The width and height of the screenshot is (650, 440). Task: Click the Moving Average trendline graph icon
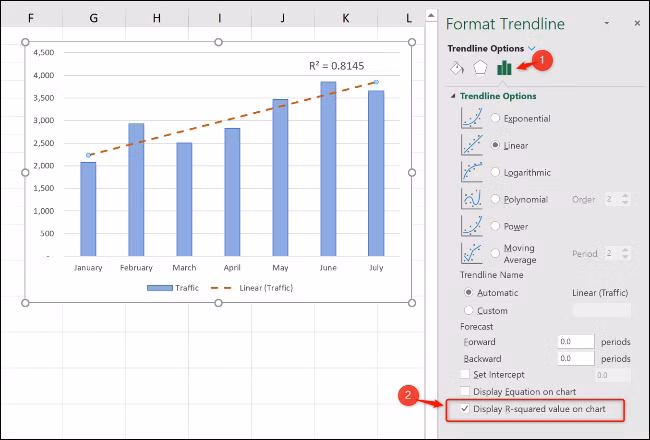point(472,253)
